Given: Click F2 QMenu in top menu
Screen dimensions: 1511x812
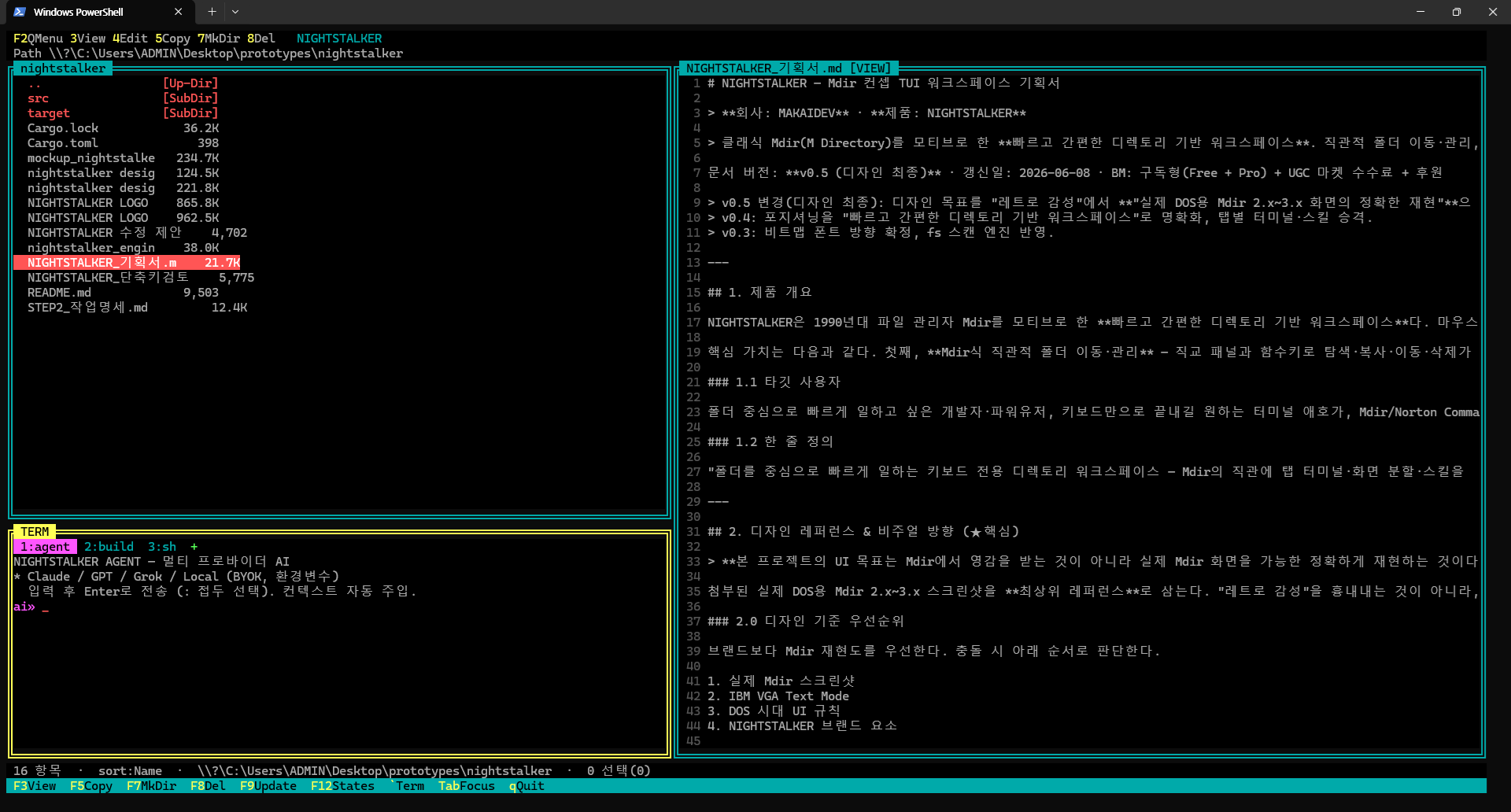Looking at the screenshot, I should (38, 39).
